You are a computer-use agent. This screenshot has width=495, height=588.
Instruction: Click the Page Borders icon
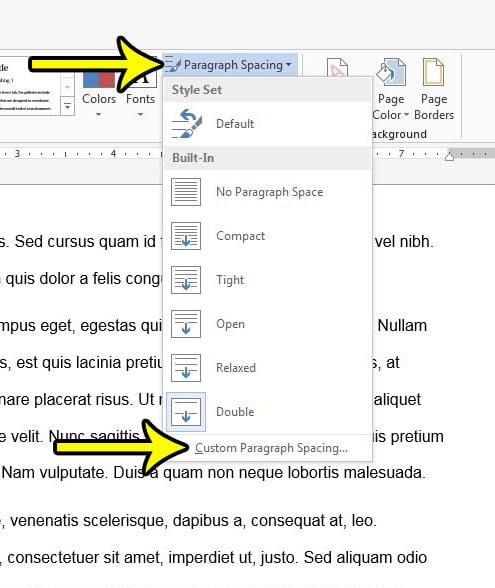[434, 72]
